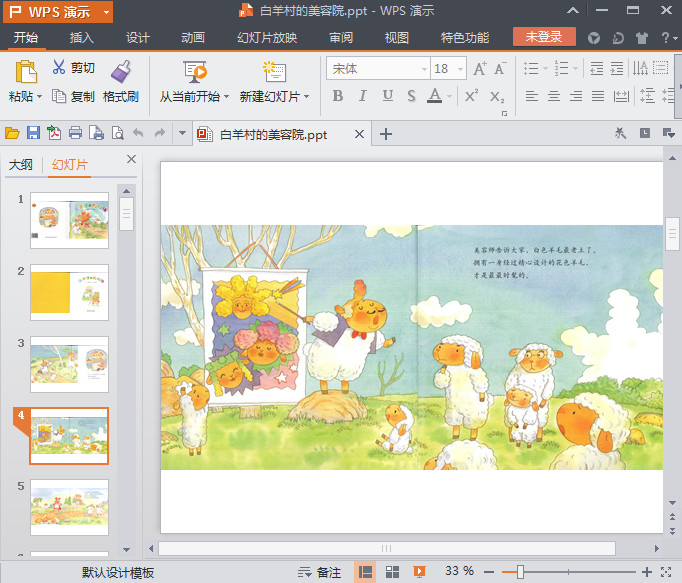The image size is (682, 583).
Task: Expand quick access toolbar dropdown
Action: (183, 133)
